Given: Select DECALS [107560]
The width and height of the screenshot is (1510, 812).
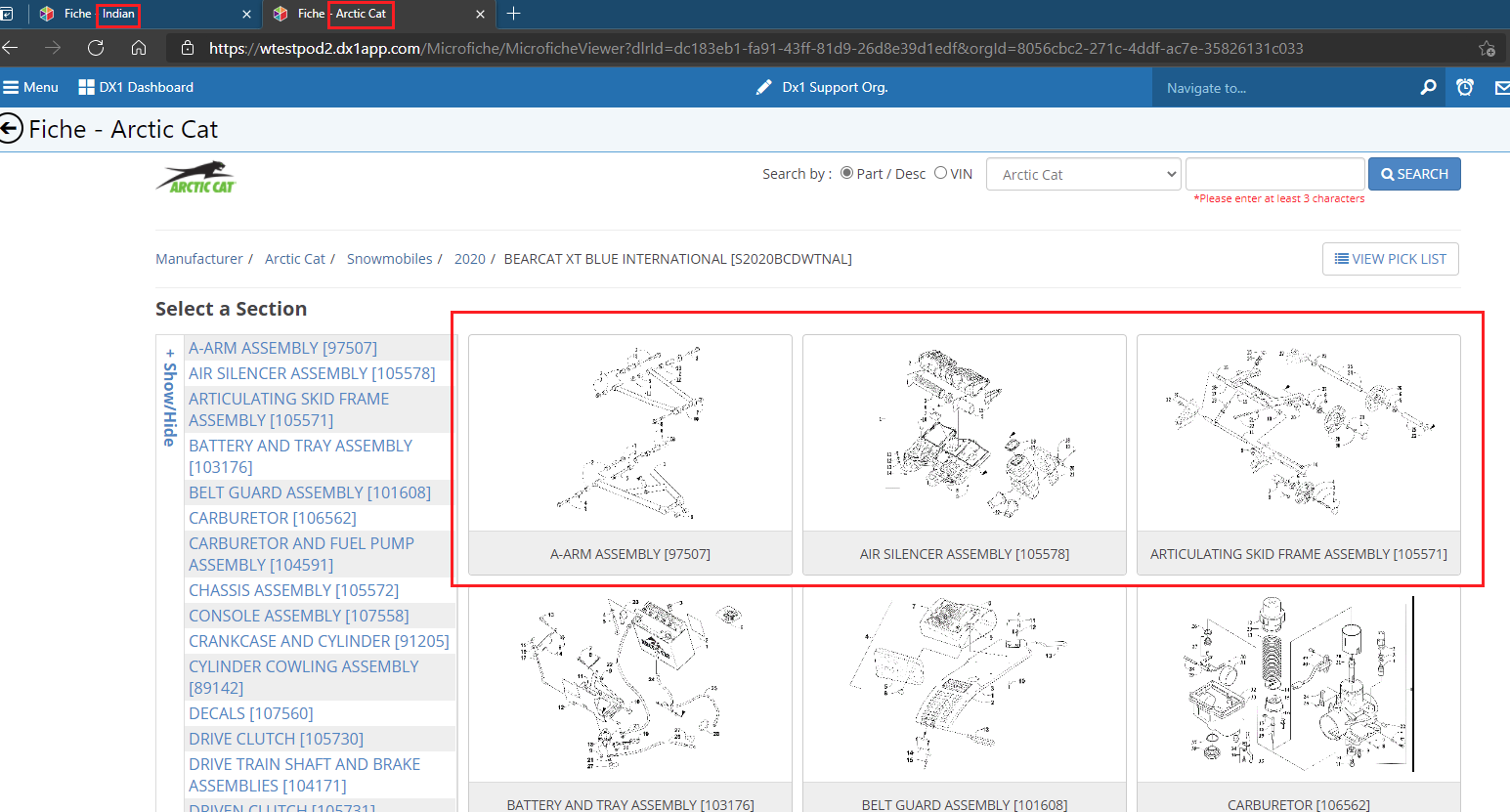Looking at the screenshot, I should click(251, 713).
